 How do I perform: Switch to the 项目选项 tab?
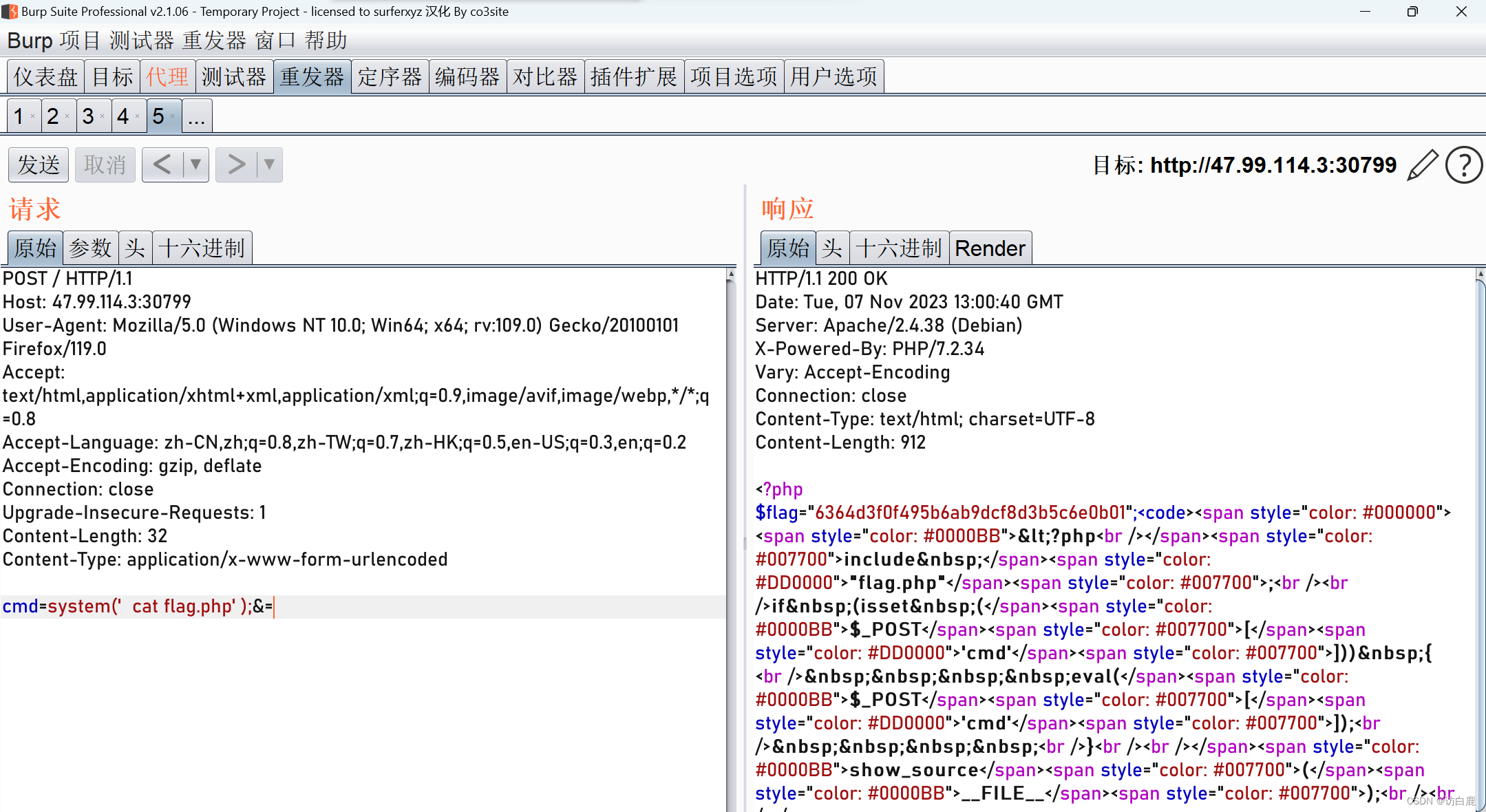click(734, 76)
